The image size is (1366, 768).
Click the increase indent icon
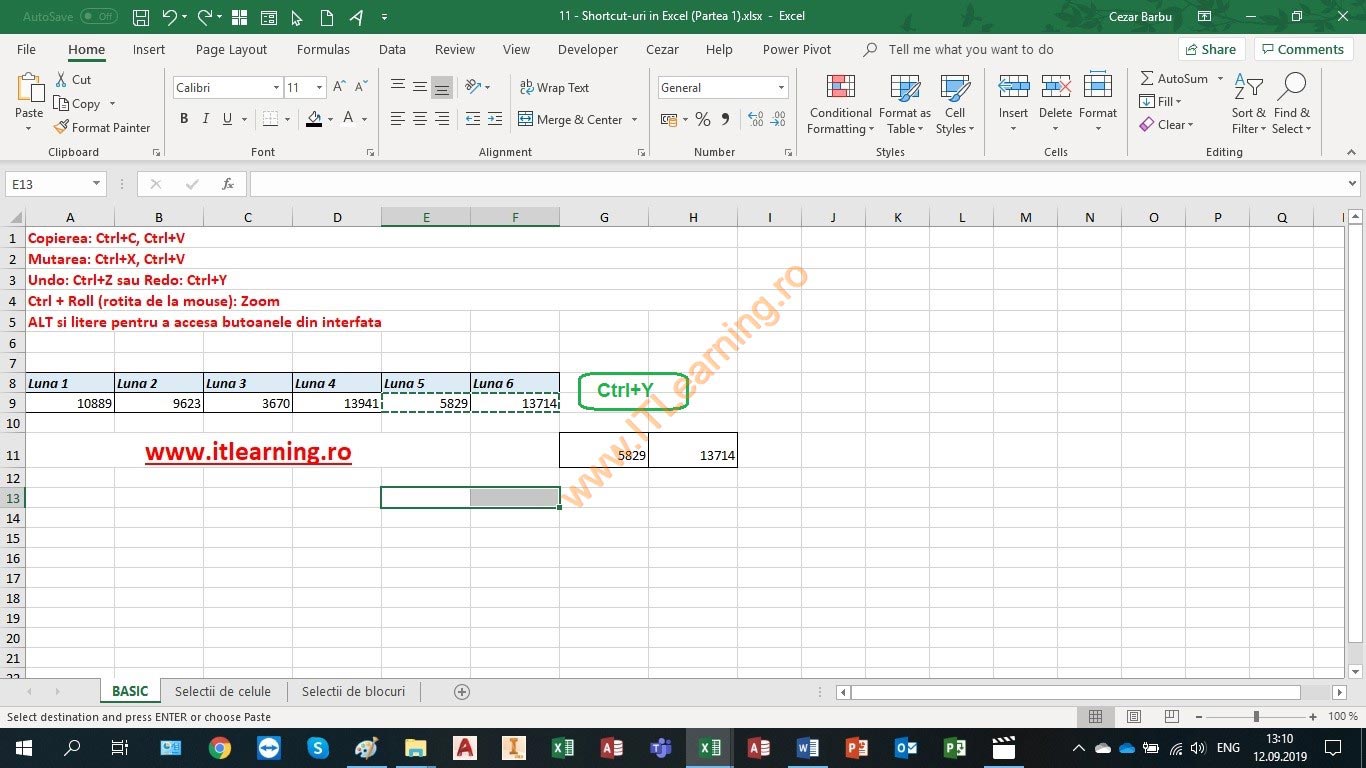(495, 119)
